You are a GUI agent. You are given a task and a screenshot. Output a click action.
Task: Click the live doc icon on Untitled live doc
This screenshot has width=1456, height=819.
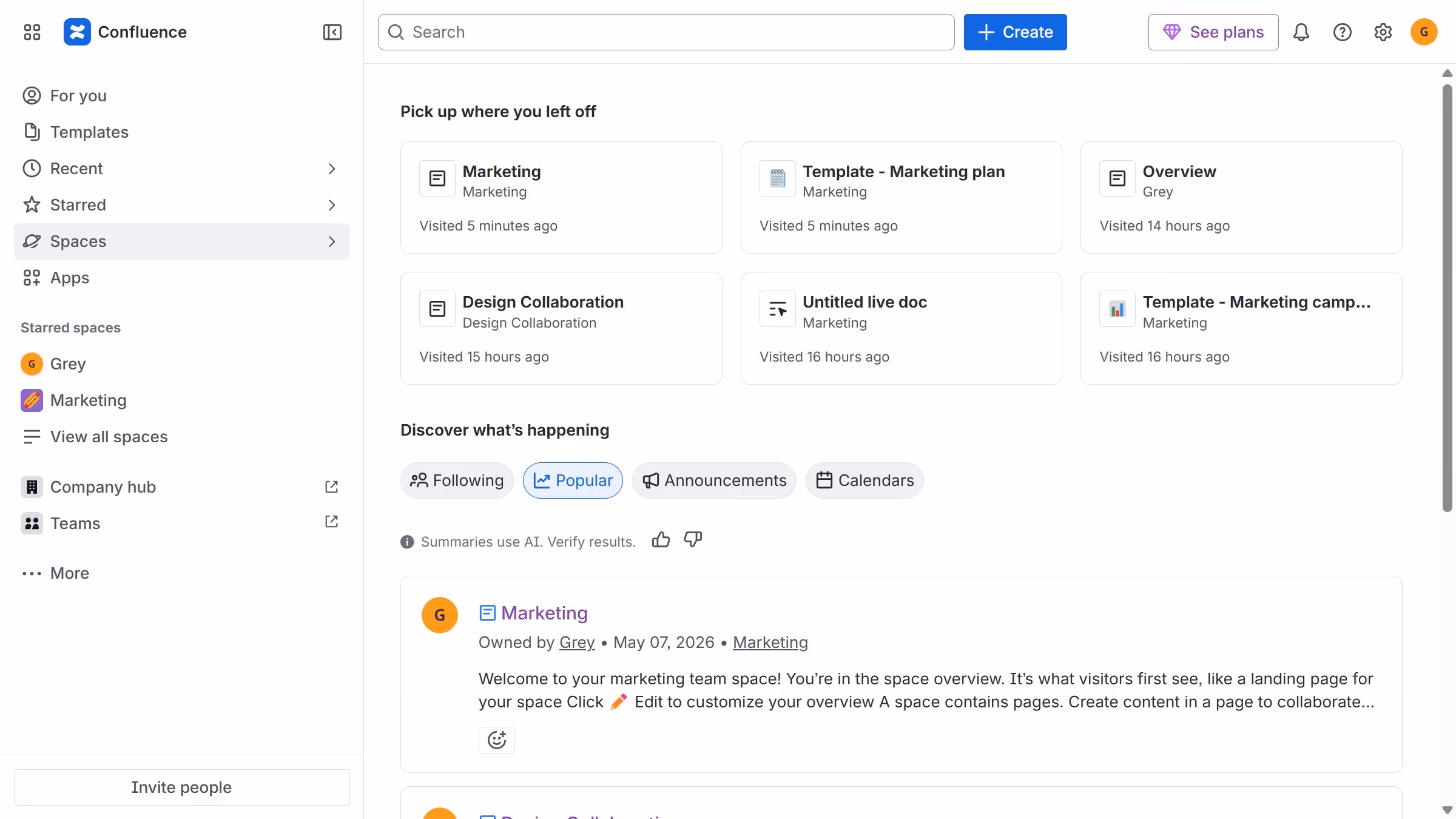tap(777, 309)
